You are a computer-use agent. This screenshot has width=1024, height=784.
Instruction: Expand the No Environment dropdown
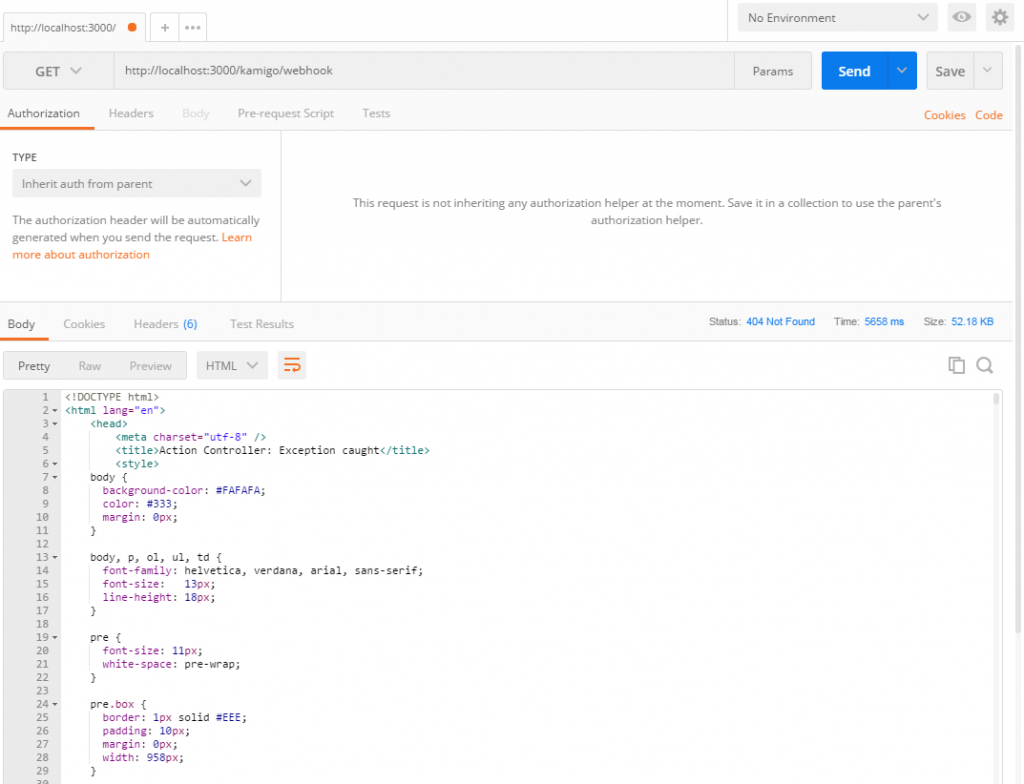[x=838, y=18]
